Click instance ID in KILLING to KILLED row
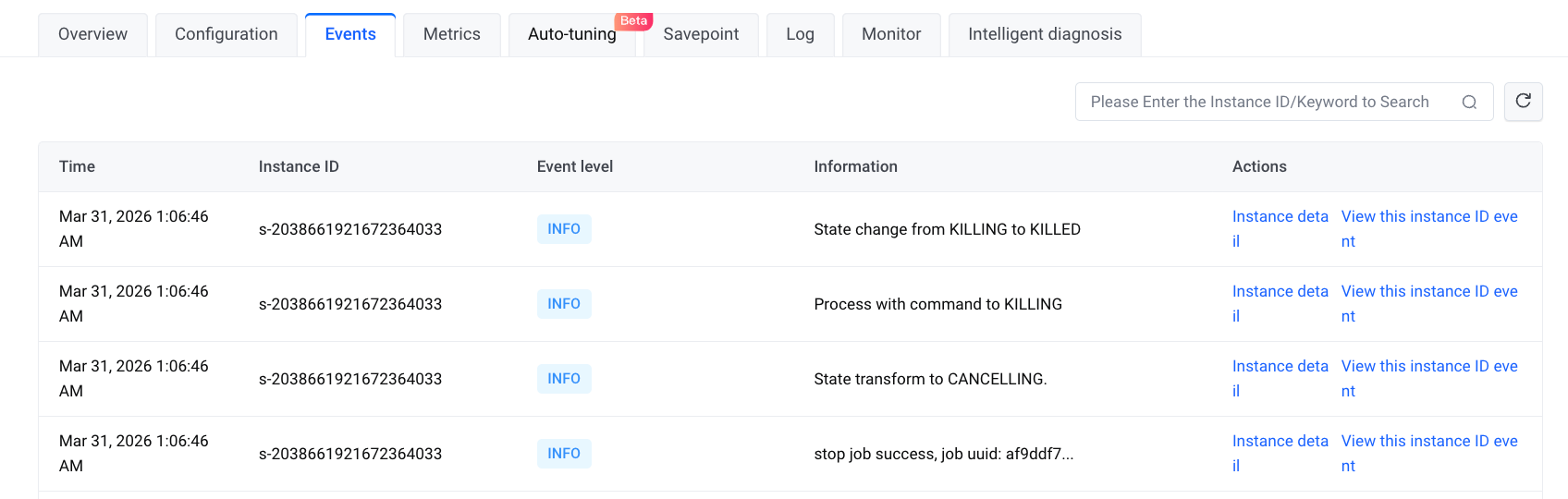The width and height of the screenshot is (1568, 499). (350, 229)
